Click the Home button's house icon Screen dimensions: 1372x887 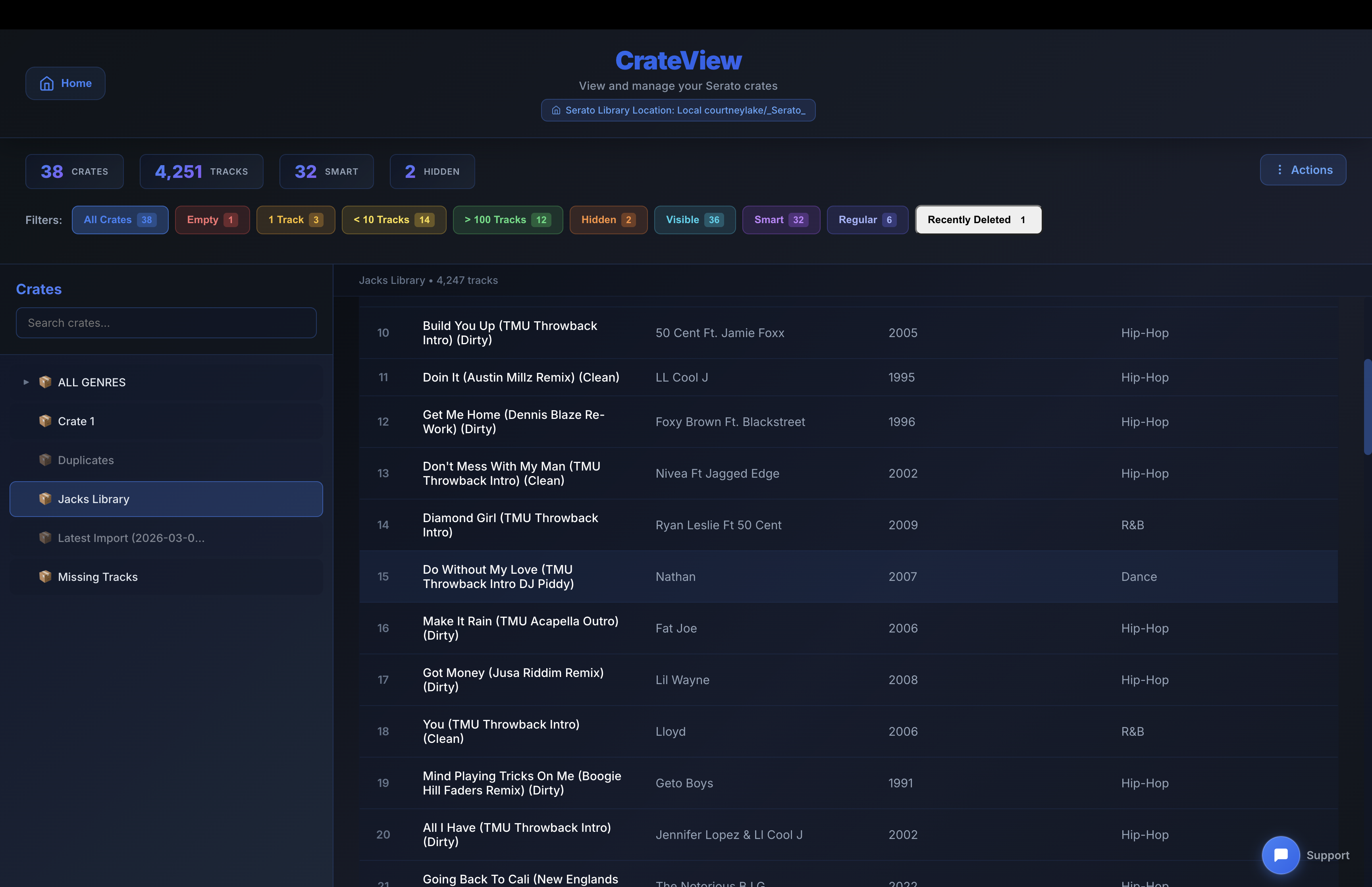pos(46,83)
